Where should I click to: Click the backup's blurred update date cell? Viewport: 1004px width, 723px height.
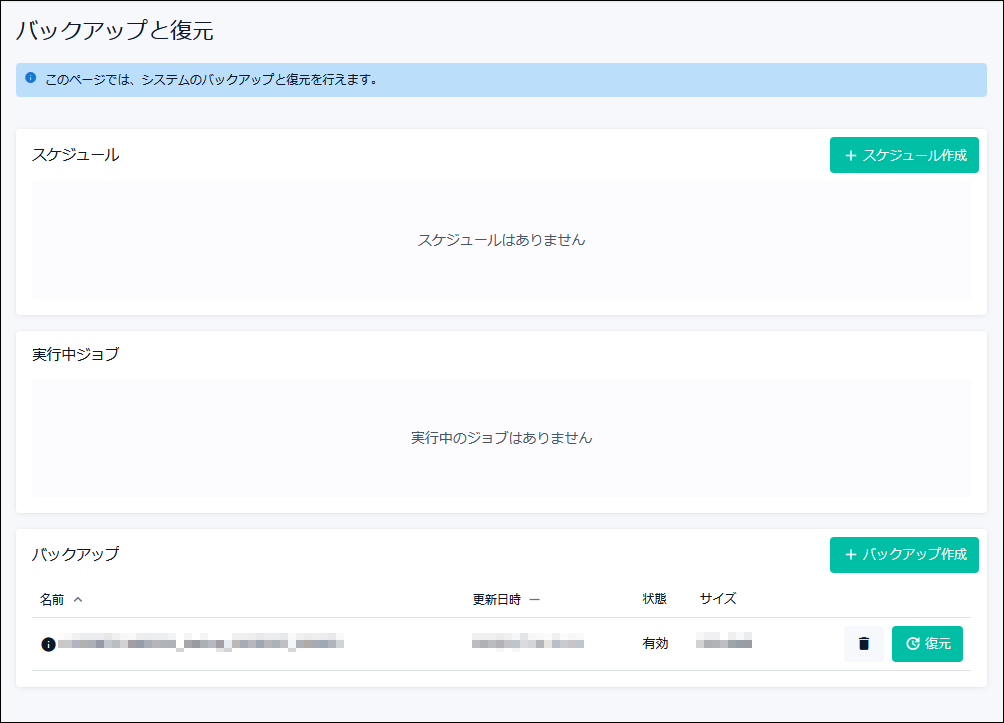pos(527,643)
